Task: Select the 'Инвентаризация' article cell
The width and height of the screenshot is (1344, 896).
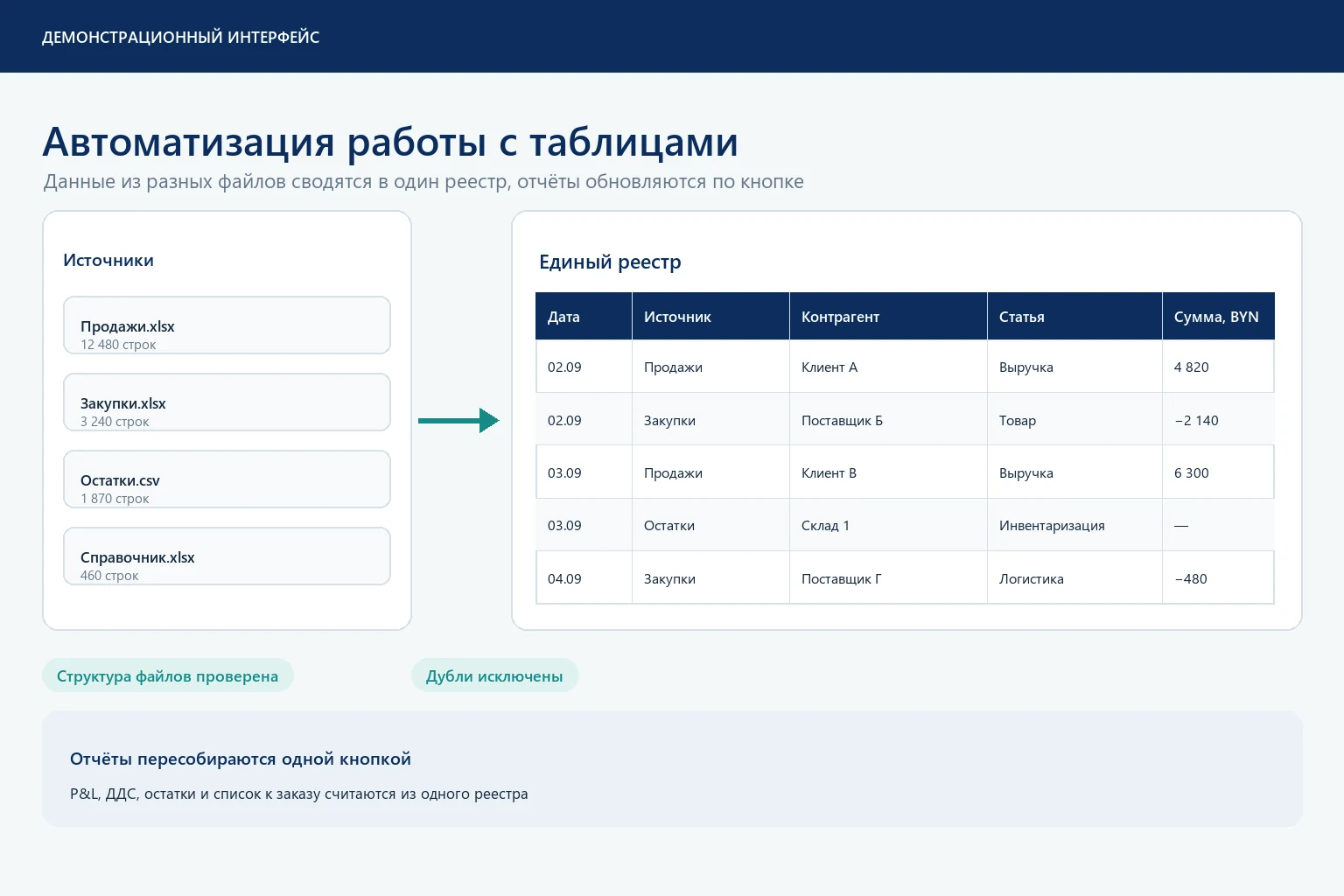Action: tap(1074, 525)
